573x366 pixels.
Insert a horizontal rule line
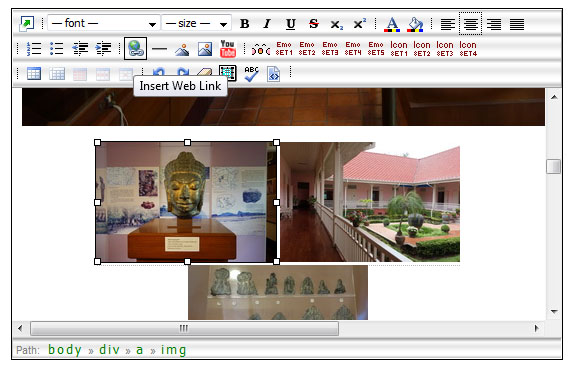click(159, 49)
